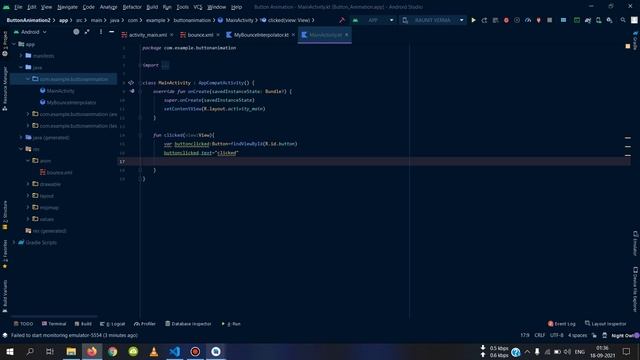Collapse the app module tree node

(x=14, y=44)
